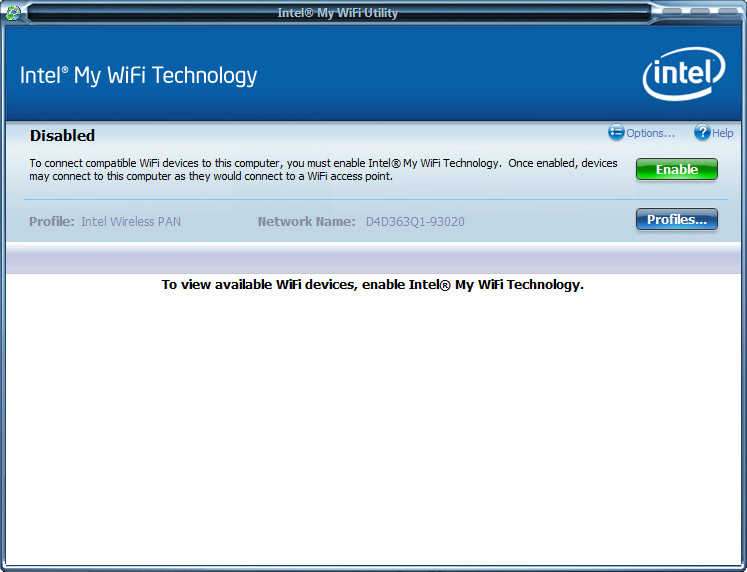747x572 pixels.
Task: Open the Profiles dialog button
Action: click(x=676, y=220)
